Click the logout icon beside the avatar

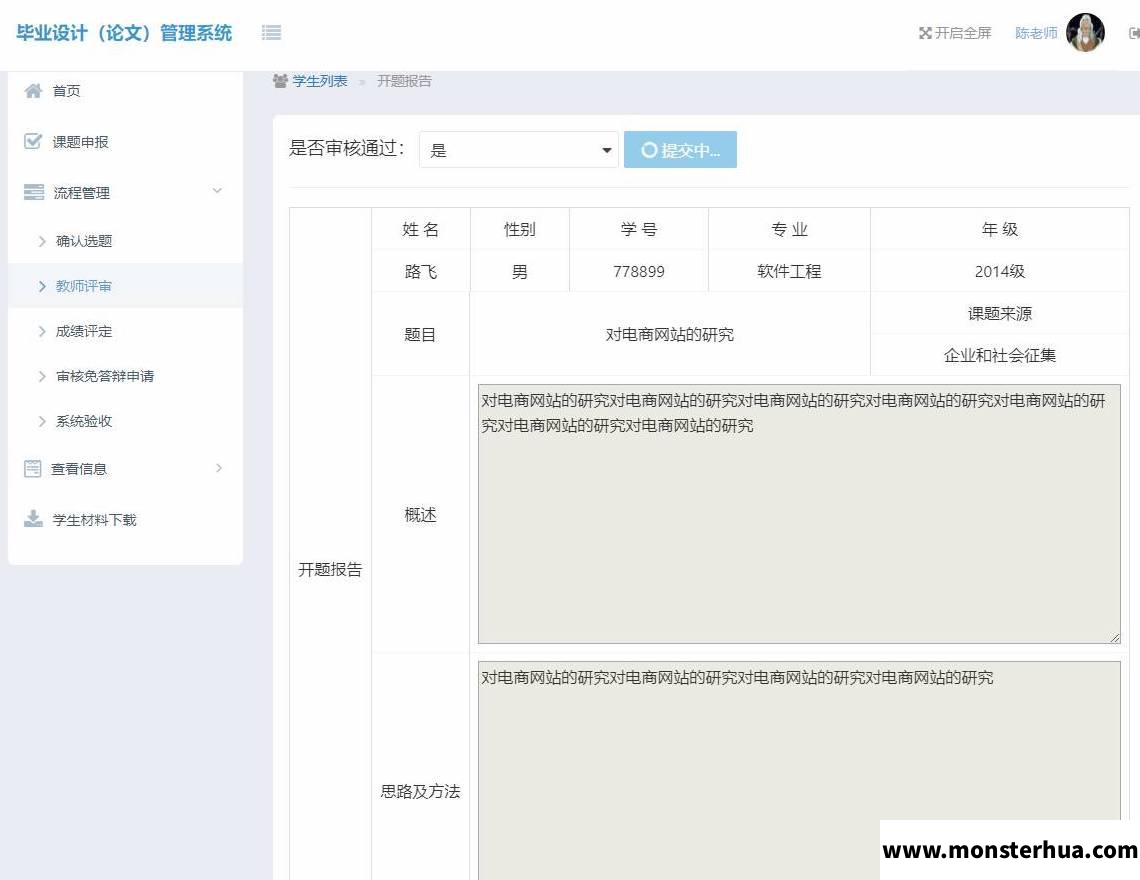coord(1134,33)
